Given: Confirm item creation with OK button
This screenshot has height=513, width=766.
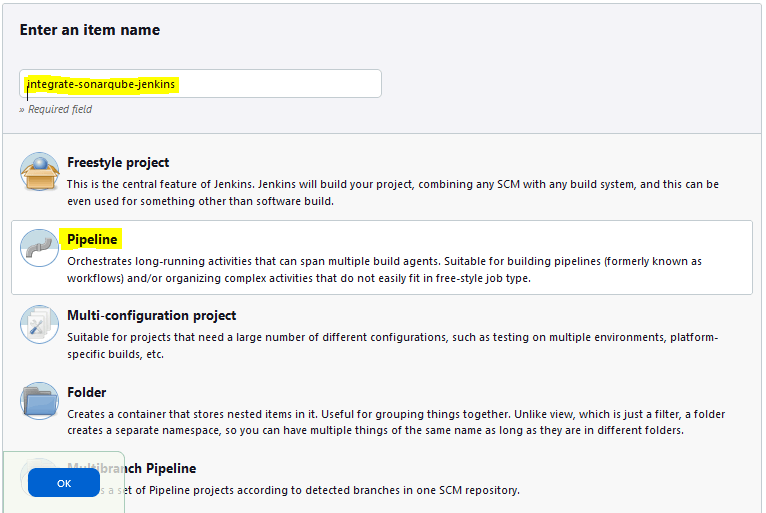Looking at the screenshot, I should 64,483.
